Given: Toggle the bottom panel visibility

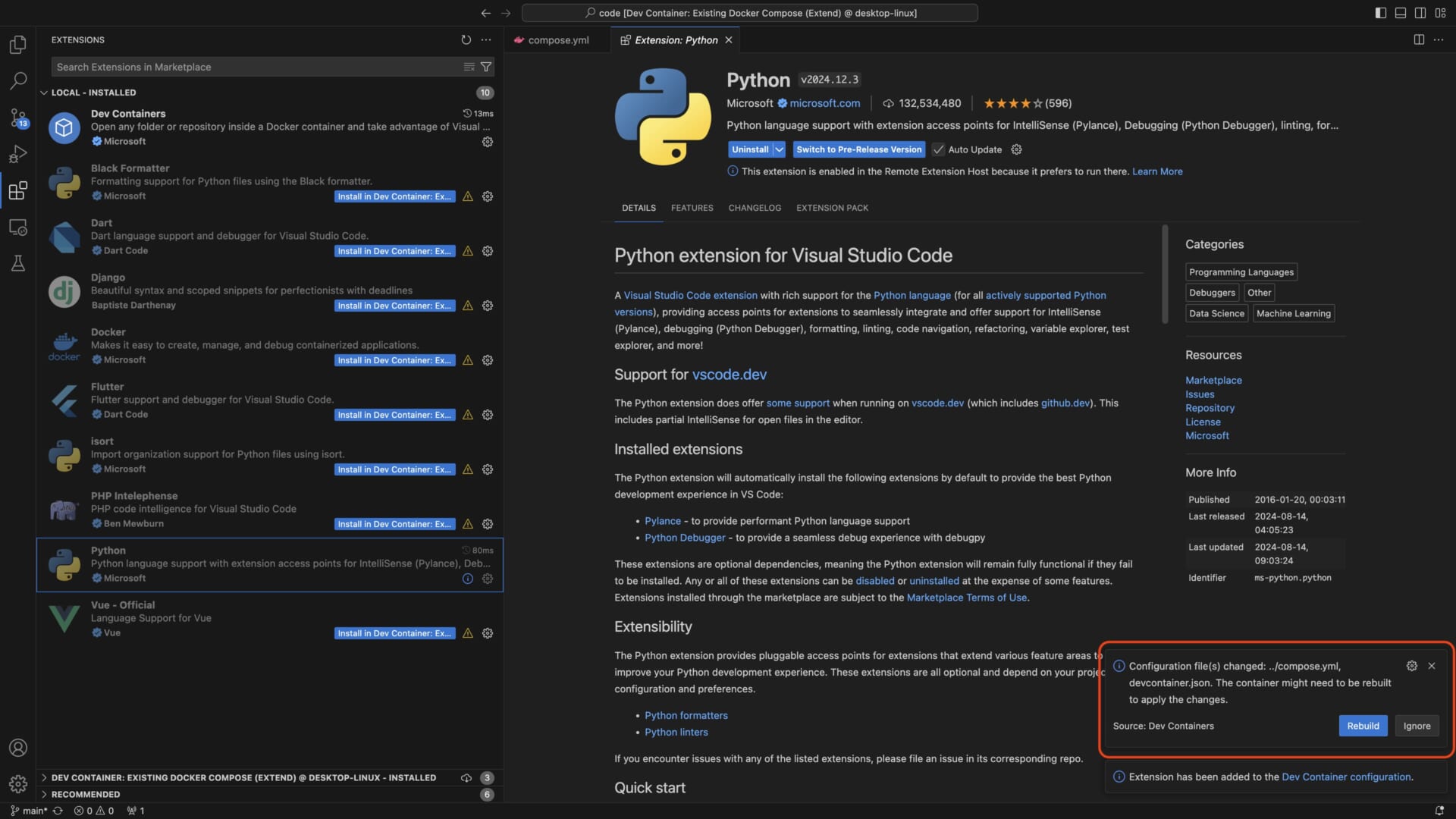Looking at the screenshot, I should [1399, 12].
